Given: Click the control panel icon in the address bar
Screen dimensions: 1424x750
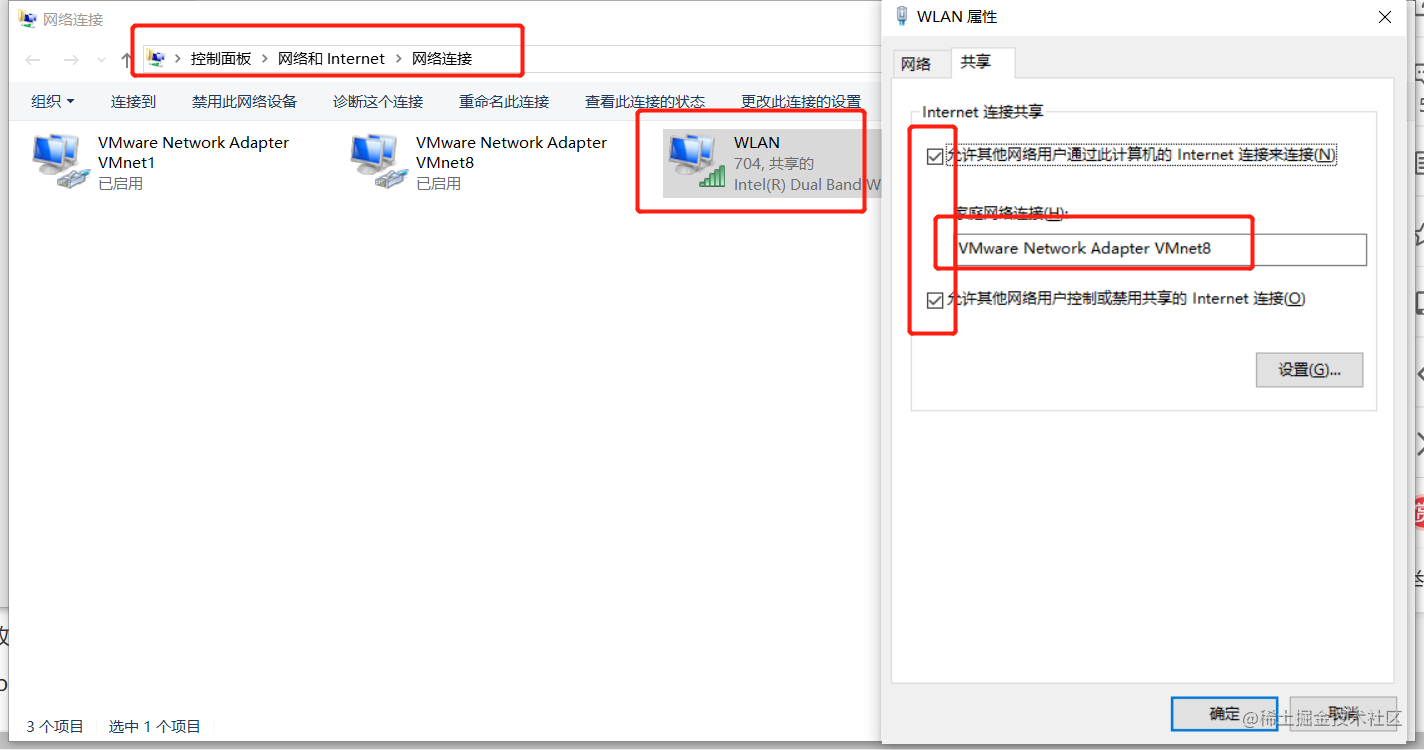Looking at the screenshot, I should point(156,58).
